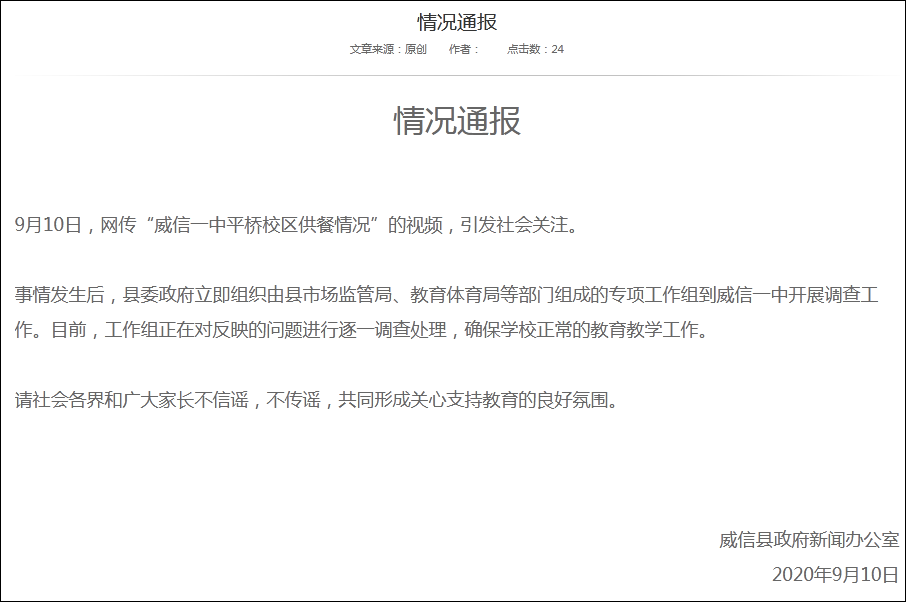This screenshot has width=906, height=602.
Task: Click the words 良好氛围
Action: coord(573,401)
